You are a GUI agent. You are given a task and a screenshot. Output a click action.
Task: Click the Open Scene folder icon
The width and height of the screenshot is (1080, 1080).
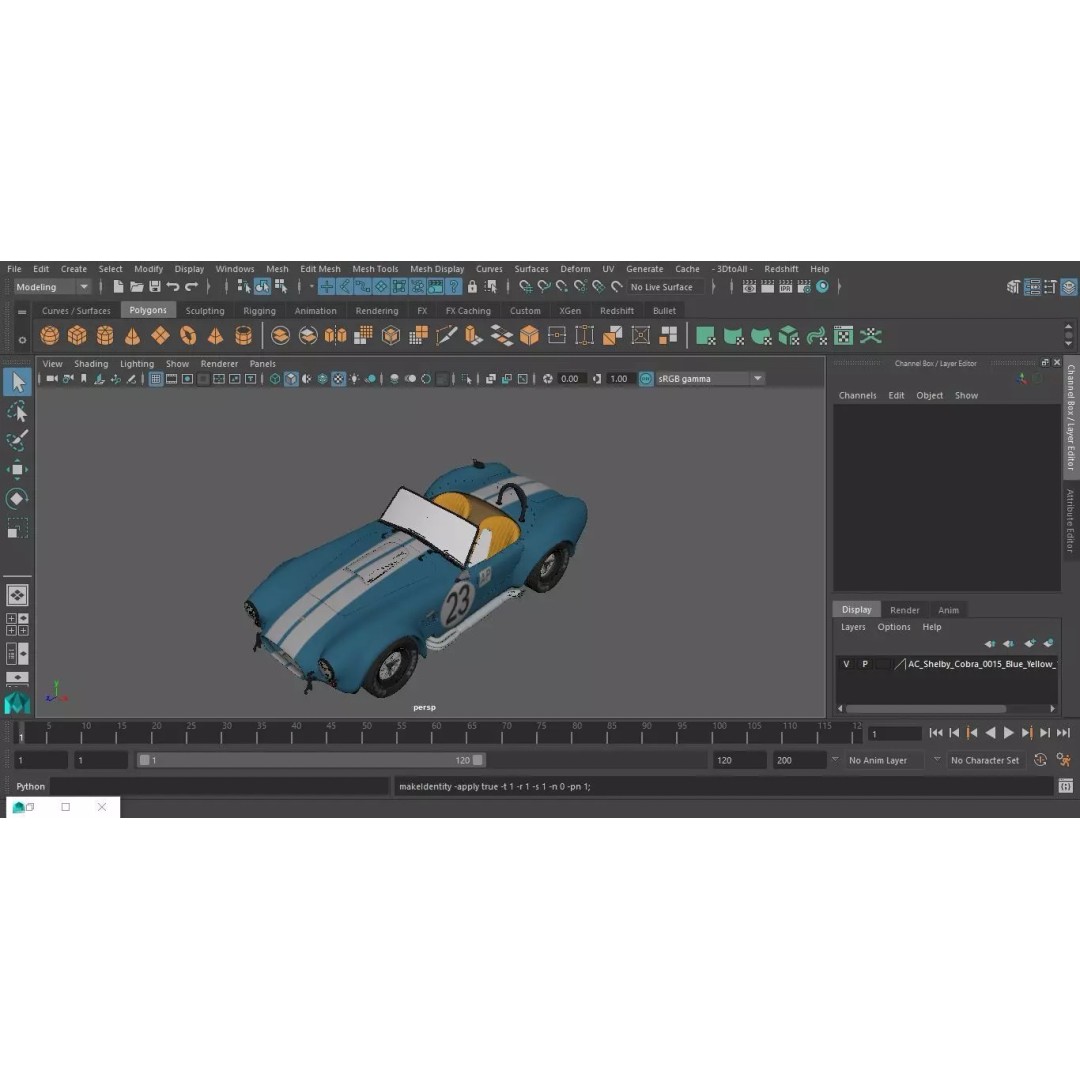[x=136, y=287]
